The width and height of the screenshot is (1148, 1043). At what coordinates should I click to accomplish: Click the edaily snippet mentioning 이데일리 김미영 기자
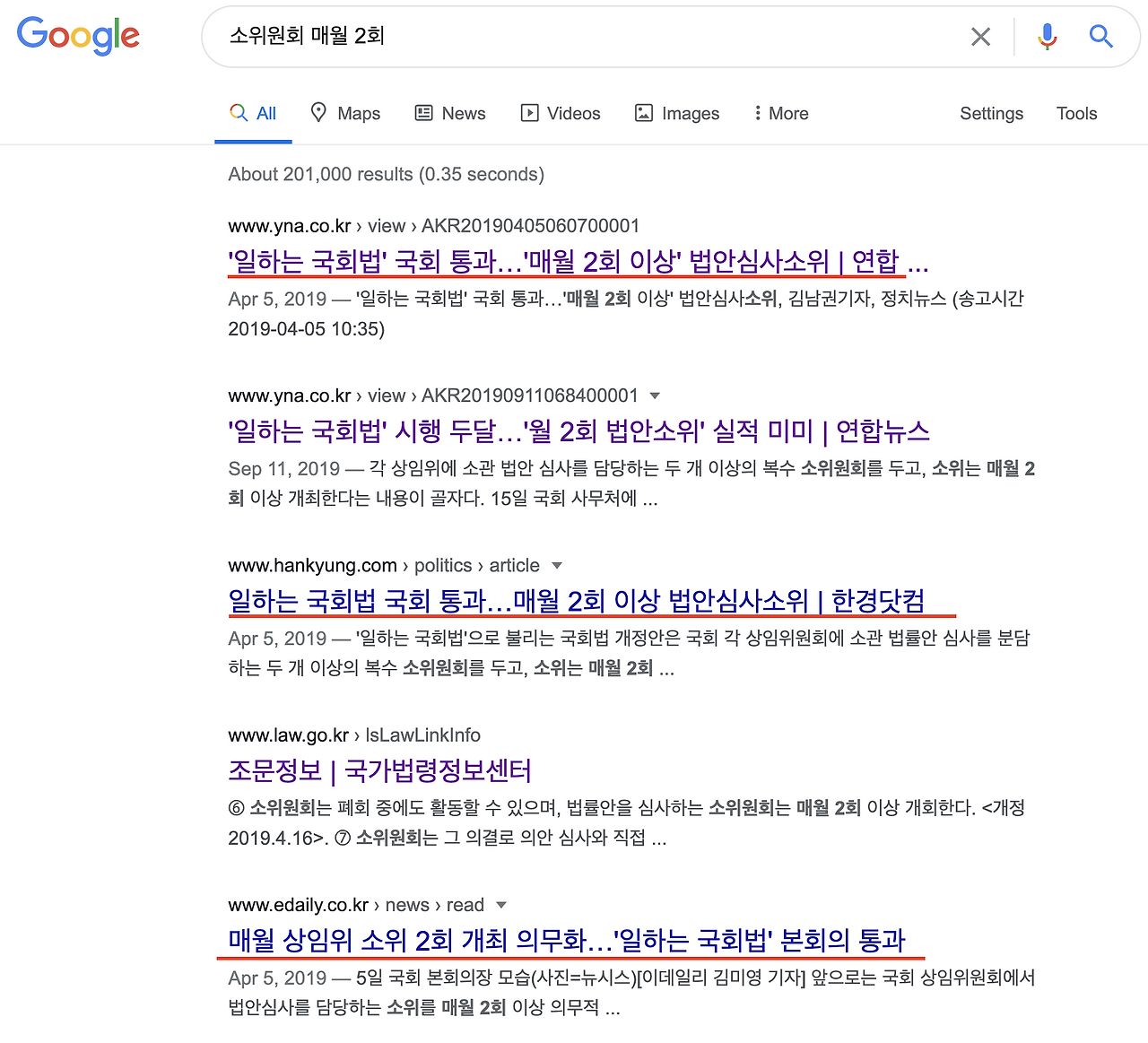[631, 993]
